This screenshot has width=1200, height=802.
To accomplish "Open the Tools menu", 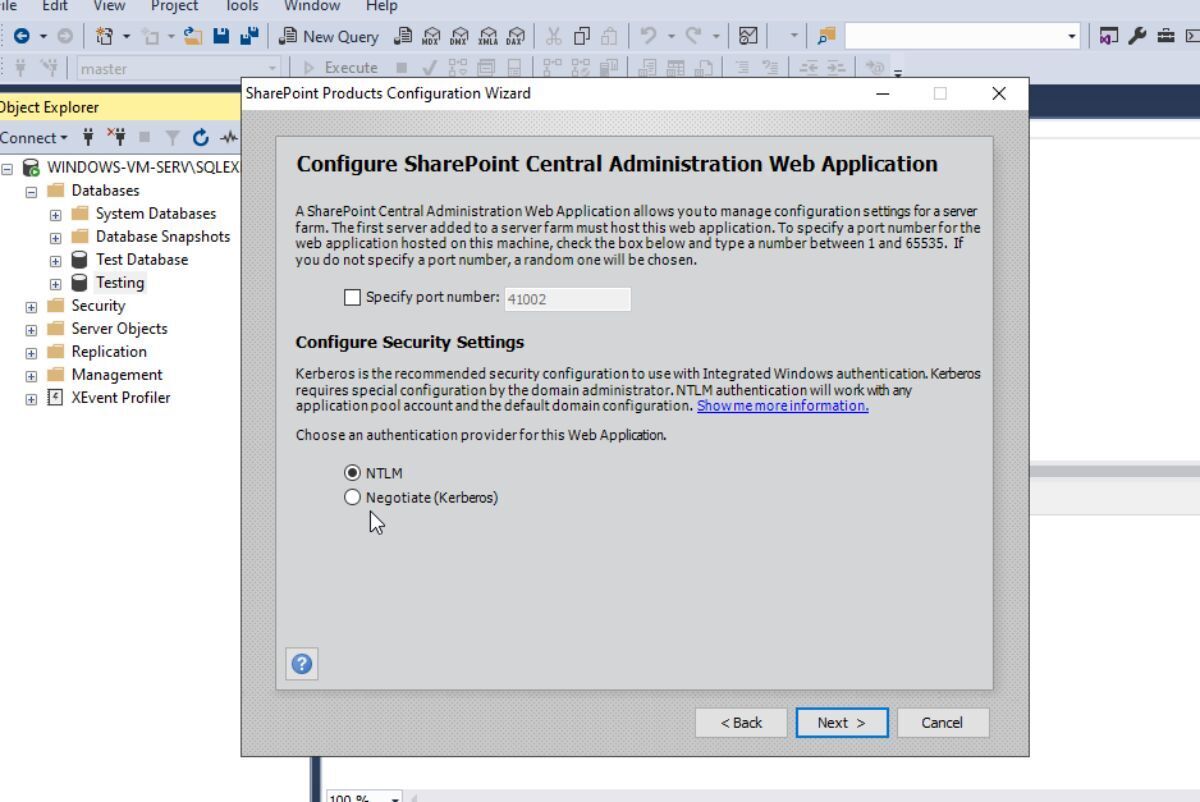I will 242,6.
